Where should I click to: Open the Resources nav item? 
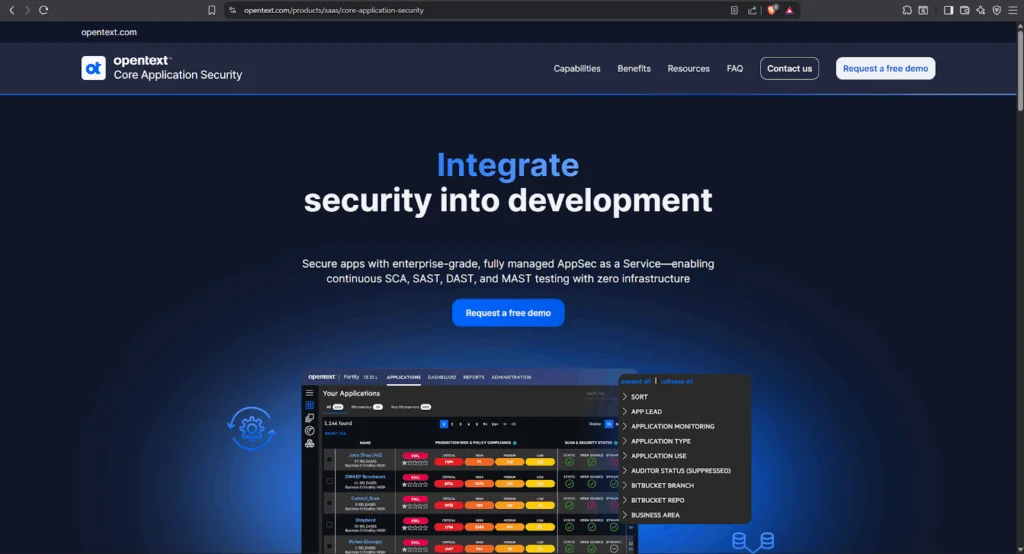(688, 69)
